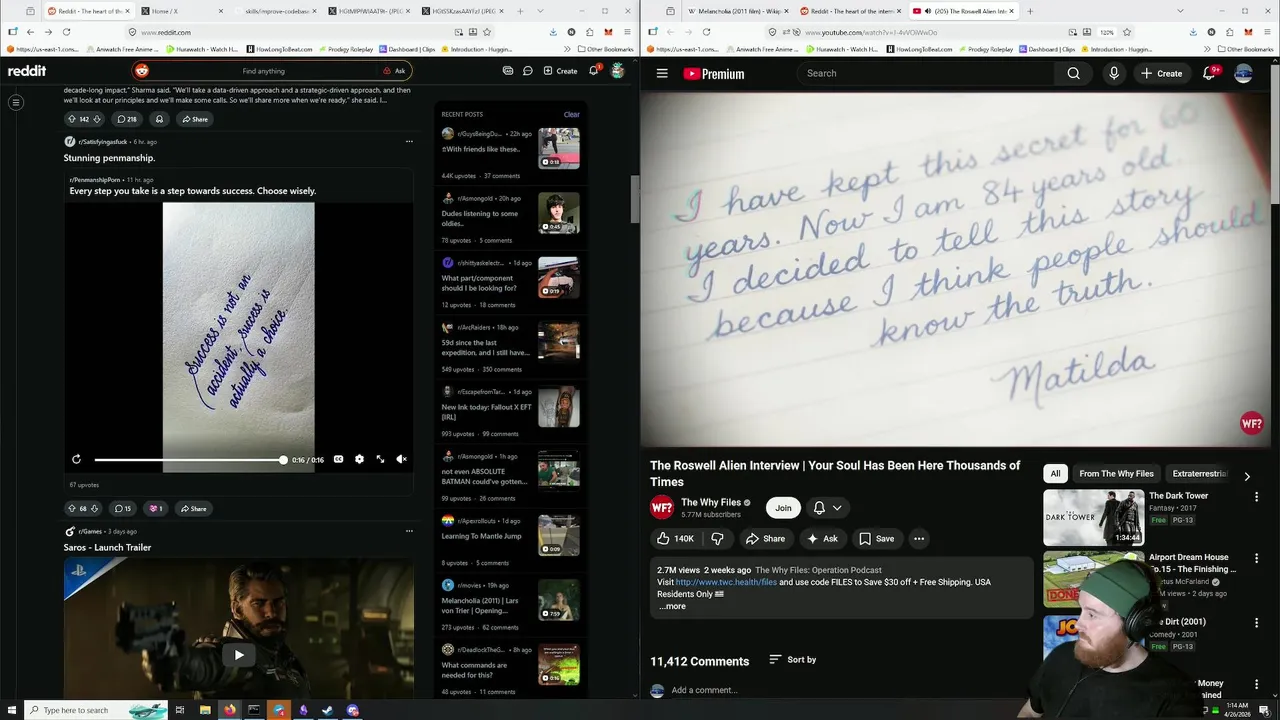
Task: Downvote the Stunning penmanship post
Action: pos(95,508)
